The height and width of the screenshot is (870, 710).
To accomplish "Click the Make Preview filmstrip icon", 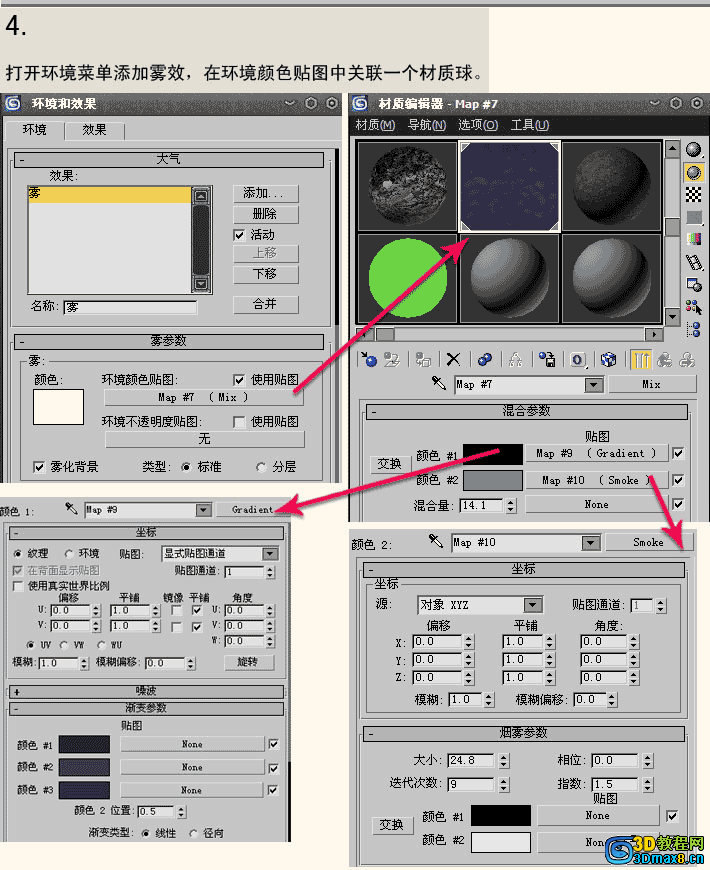I will pyautogui.click(x=693, y=262).
